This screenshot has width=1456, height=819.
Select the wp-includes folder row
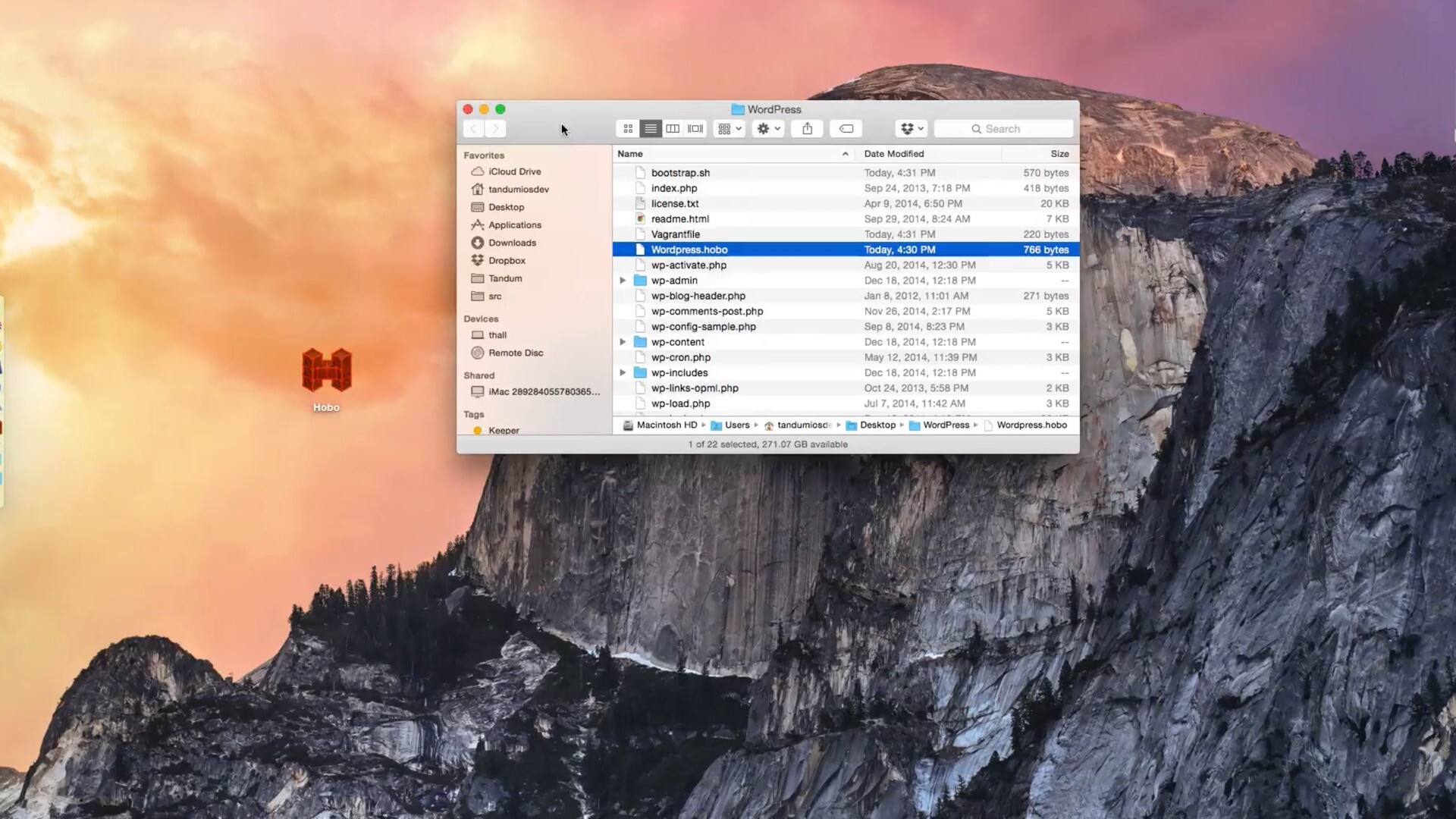(846, 373)
